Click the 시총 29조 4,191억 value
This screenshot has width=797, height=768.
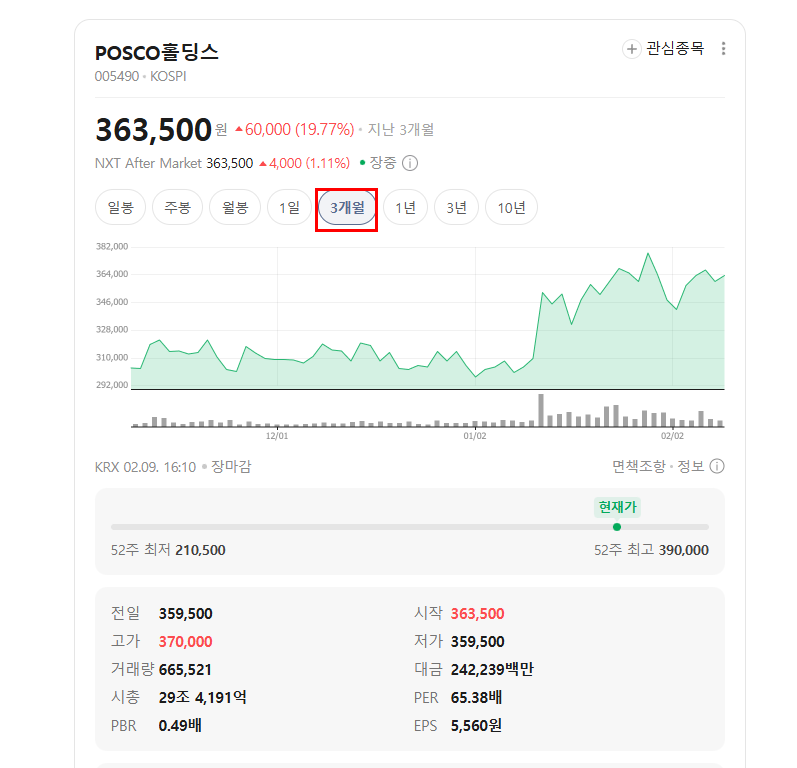coord(203,697)
